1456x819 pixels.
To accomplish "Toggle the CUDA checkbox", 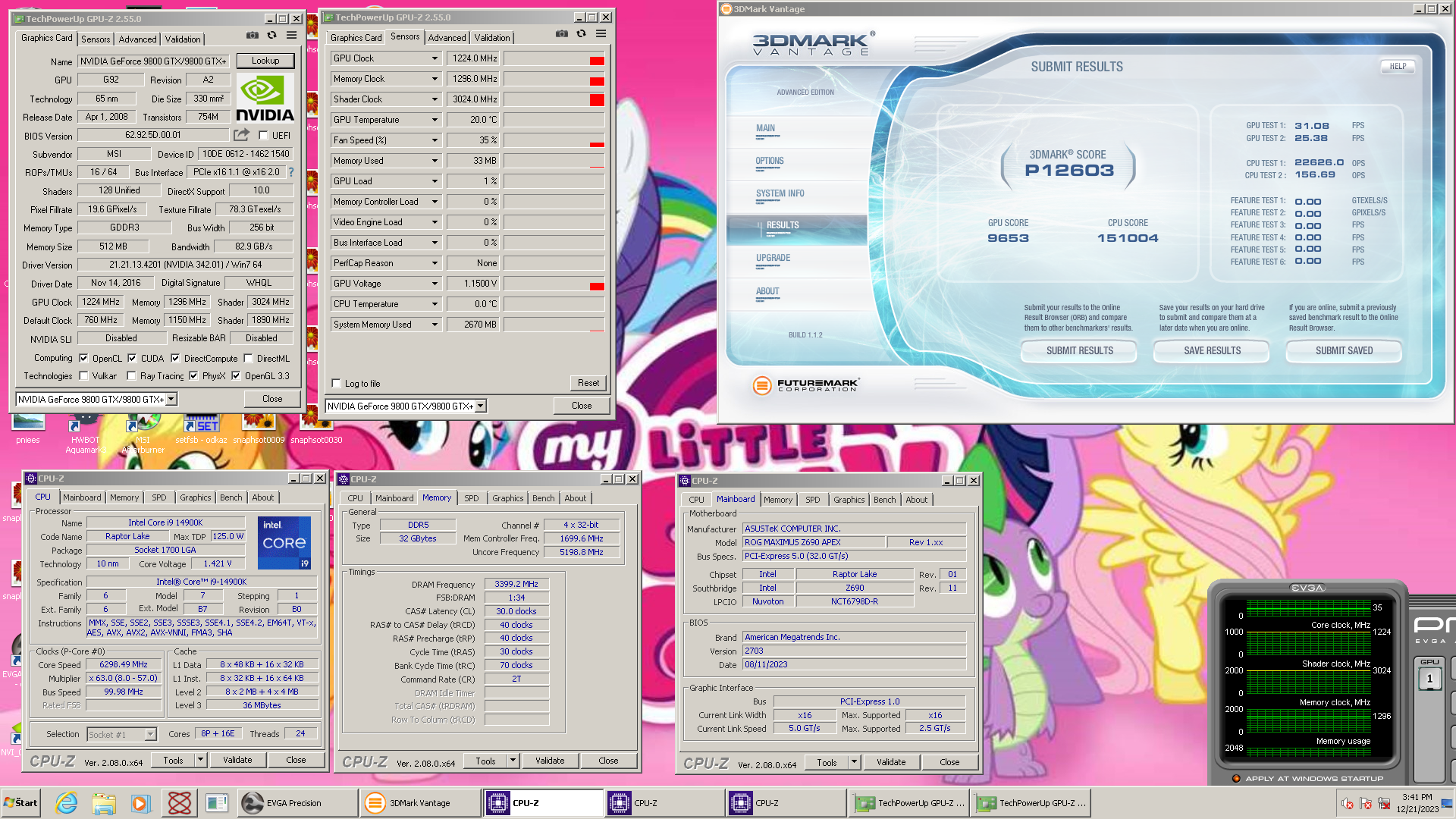I will click(x=132, y=359).
